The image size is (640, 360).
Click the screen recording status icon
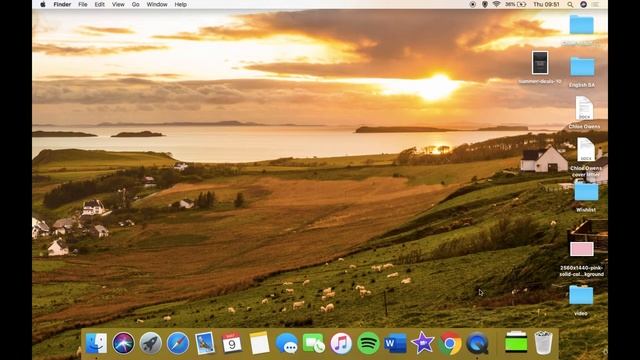click(x=473, y=4)
